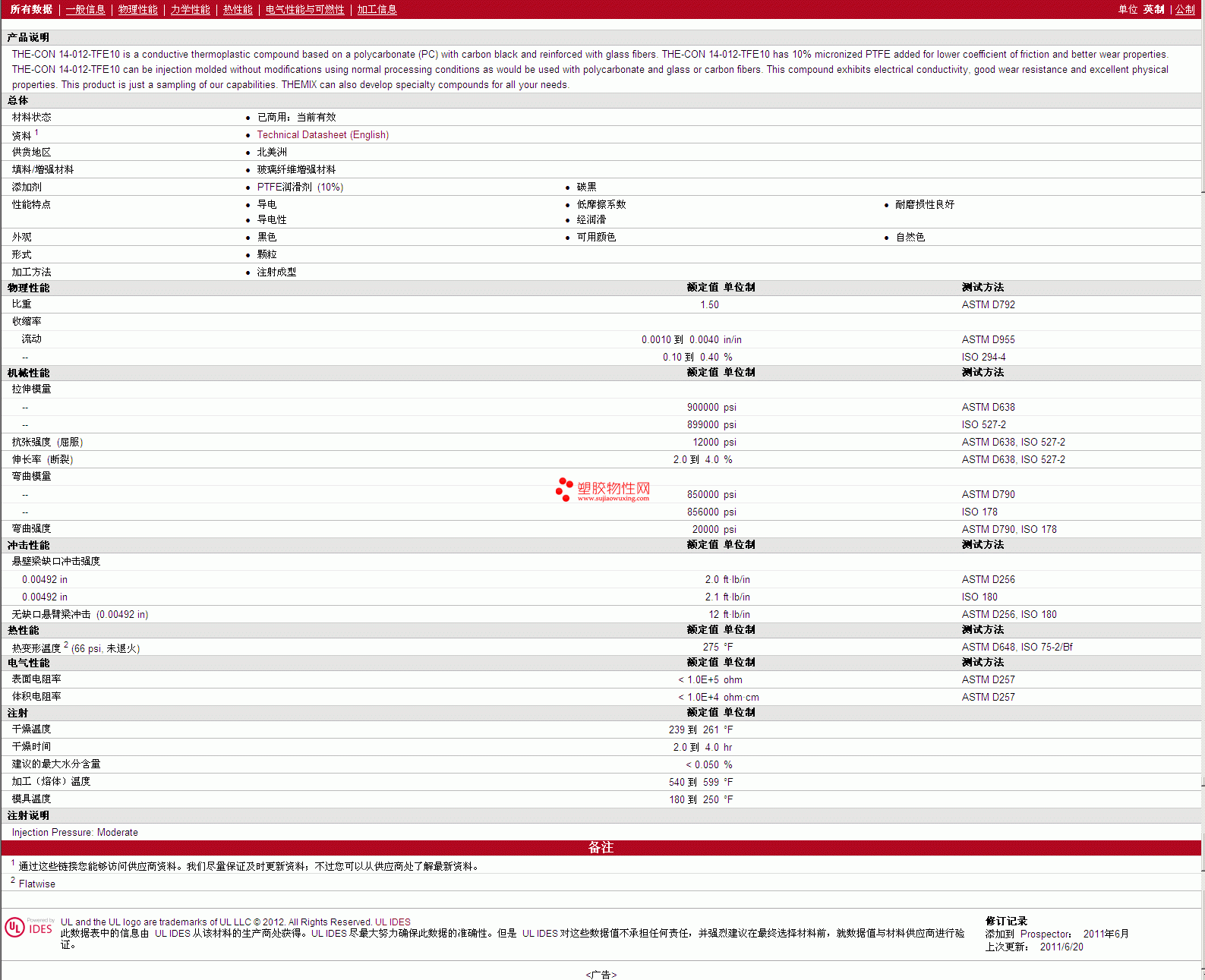This screenshot has width=1205, height=980.
Task: Switch to the 加工信息 tab
Action: [x=377, y=9]
